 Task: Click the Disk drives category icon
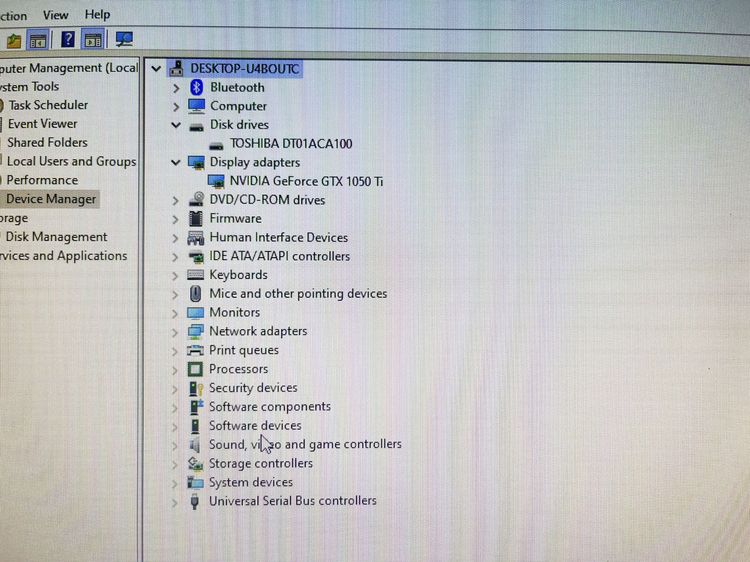tap(196, 127)
